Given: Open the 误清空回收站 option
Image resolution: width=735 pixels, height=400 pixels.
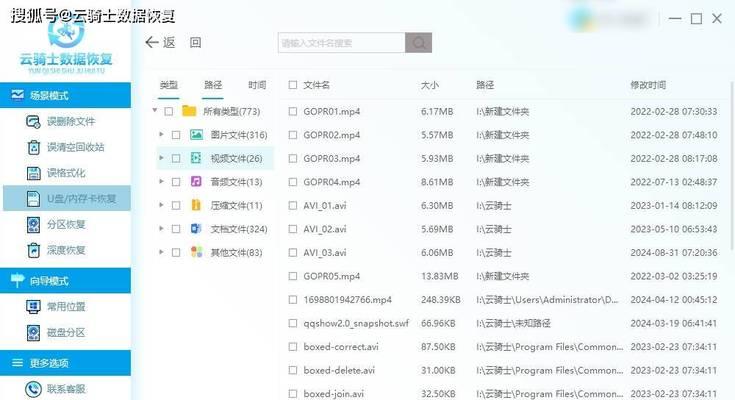Looking at the screenshot, I should click(75, 147).
